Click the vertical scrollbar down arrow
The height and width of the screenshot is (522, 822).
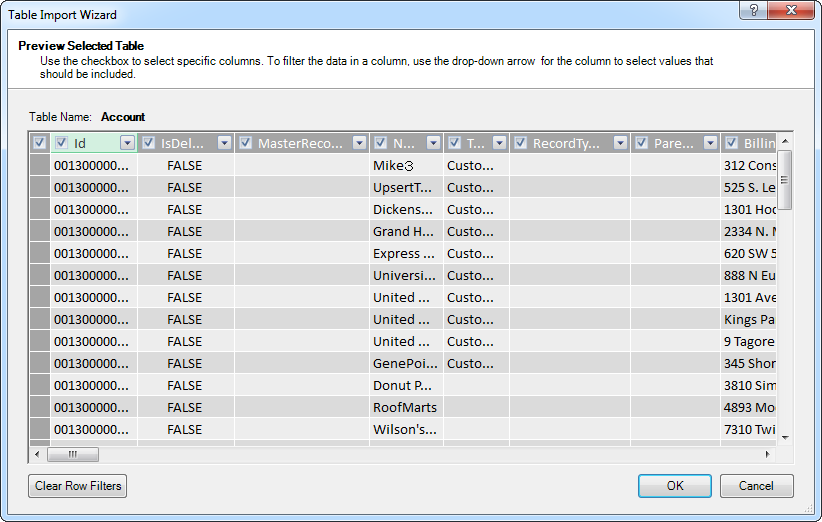pos(785,437)
